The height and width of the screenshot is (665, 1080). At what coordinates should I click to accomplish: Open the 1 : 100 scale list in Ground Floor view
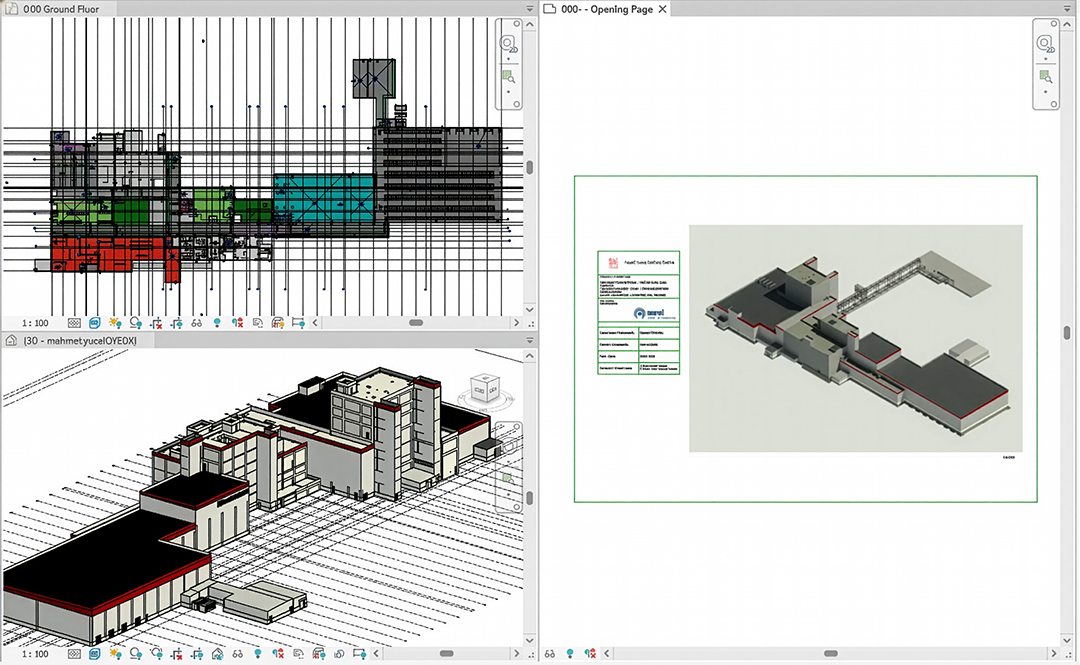[34, 323]
